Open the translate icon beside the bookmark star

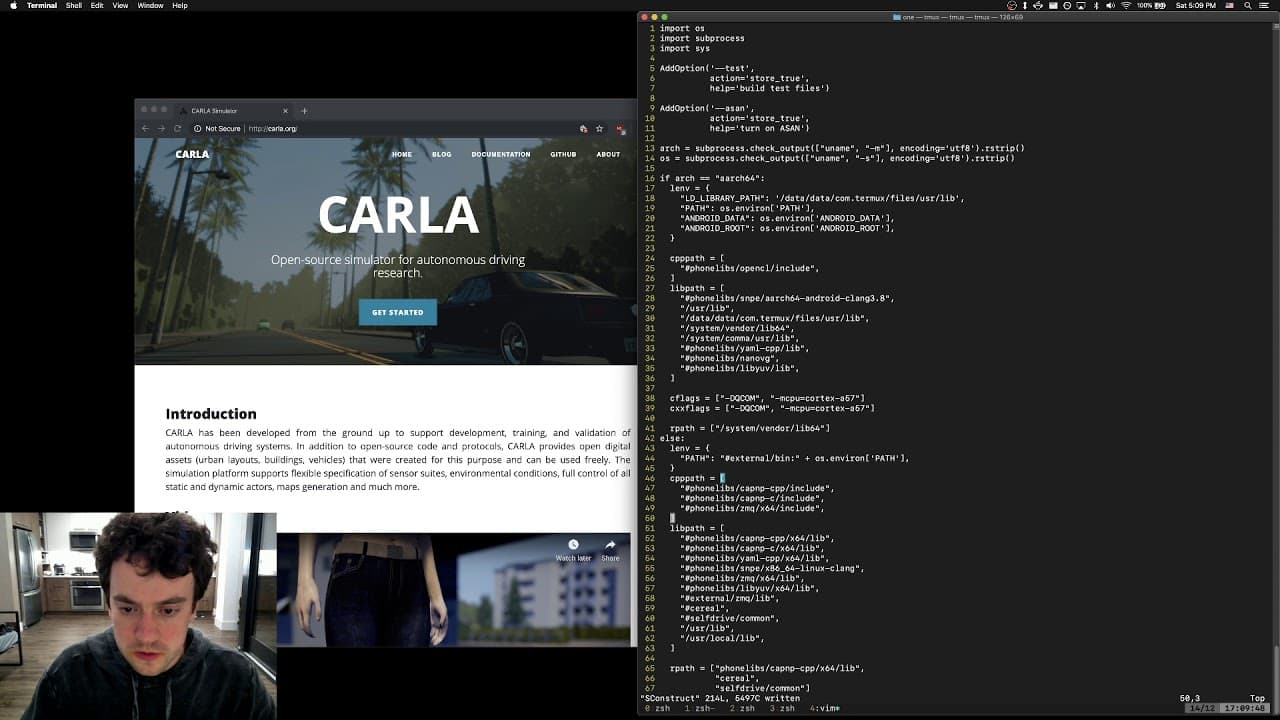click(x=583, y=128)
